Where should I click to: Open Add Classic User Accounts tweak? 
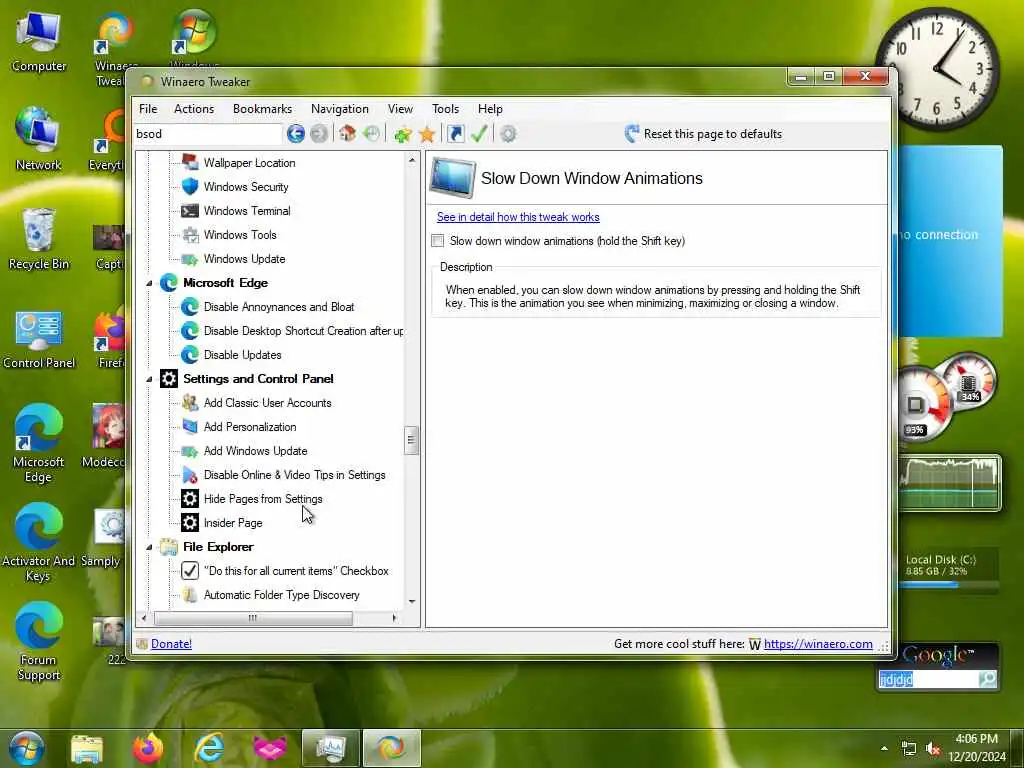tap(267, 403)
